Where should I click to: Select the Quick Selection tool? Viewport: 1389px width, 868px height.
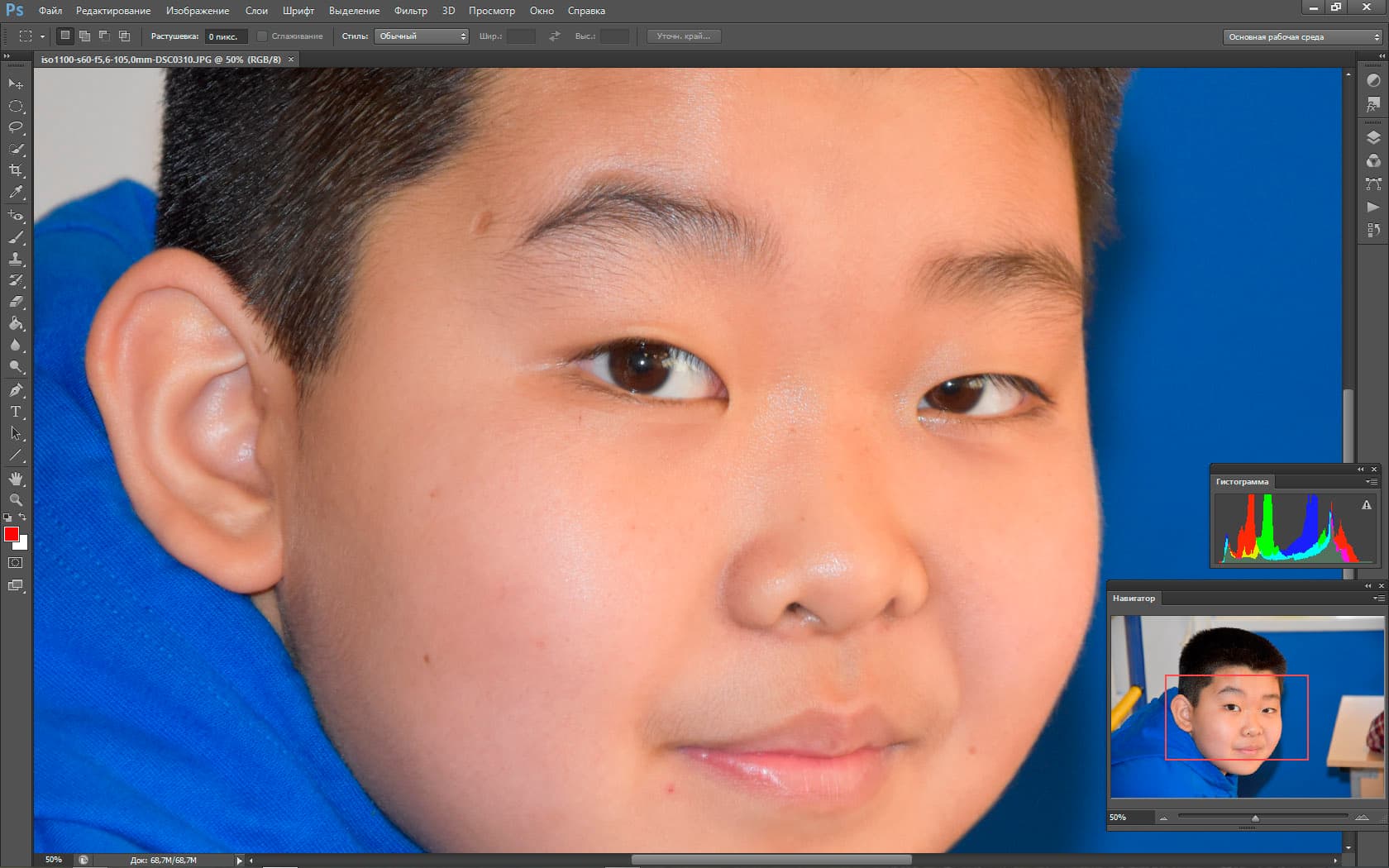pyautogui.click(x=16, y=149)
